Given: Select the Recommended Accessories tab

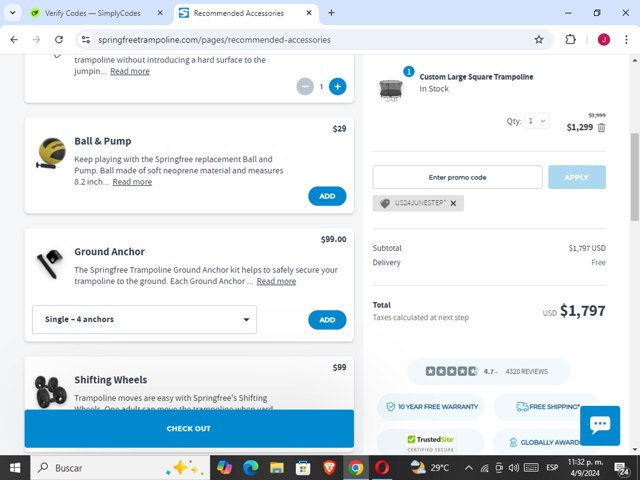Looking at the screenshot, I should pos(238,13).
